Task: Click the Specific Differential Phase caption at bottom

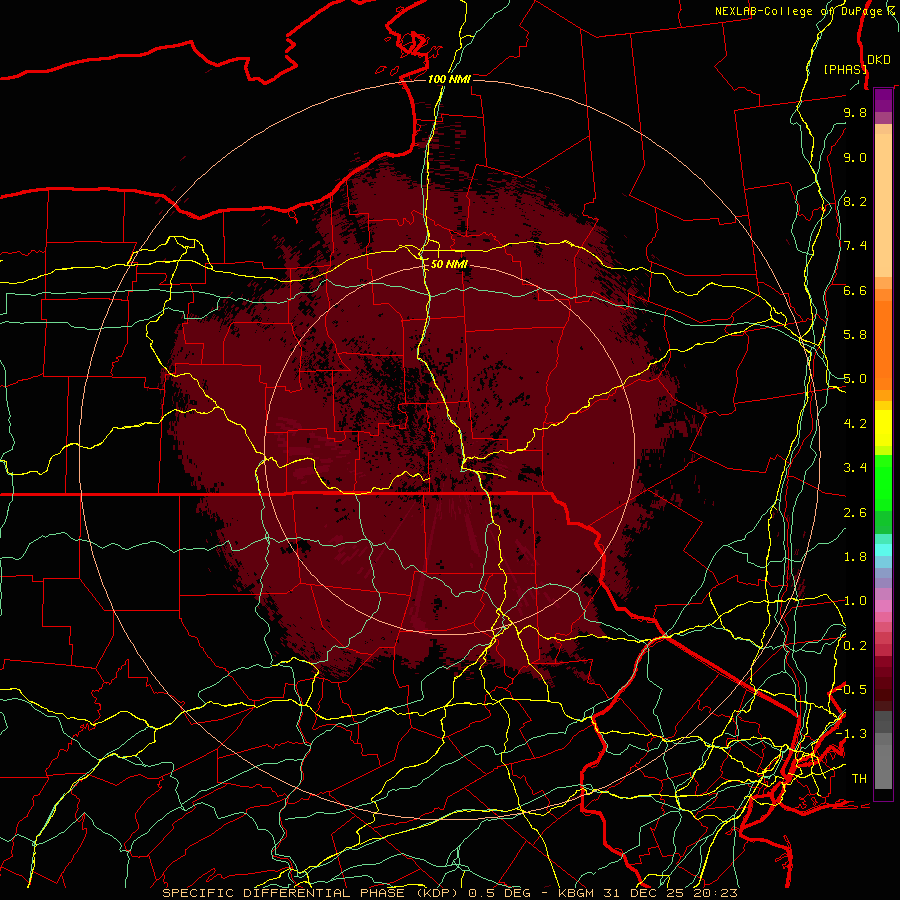Action: (x=449, y=893)
